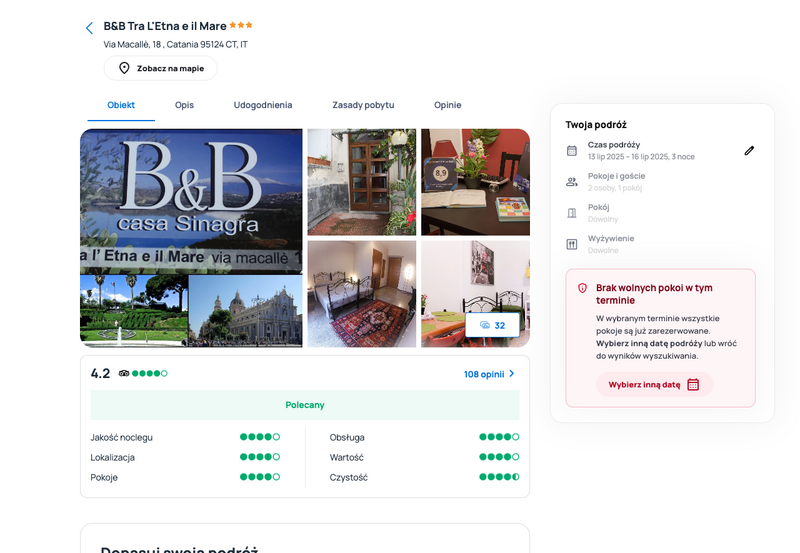
Task: Open the B&B casa Sinagra main photo
Action: click(191, 238)
